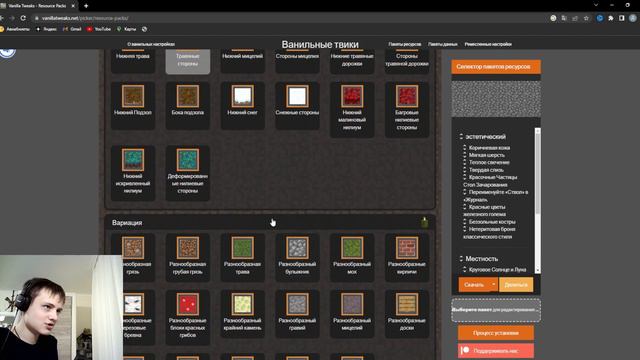Image resolution: width=640 pixels, height=360 pixels.
Task: Select Разнообразный крайний камень pack icon
Action: (x=242, y=304)
